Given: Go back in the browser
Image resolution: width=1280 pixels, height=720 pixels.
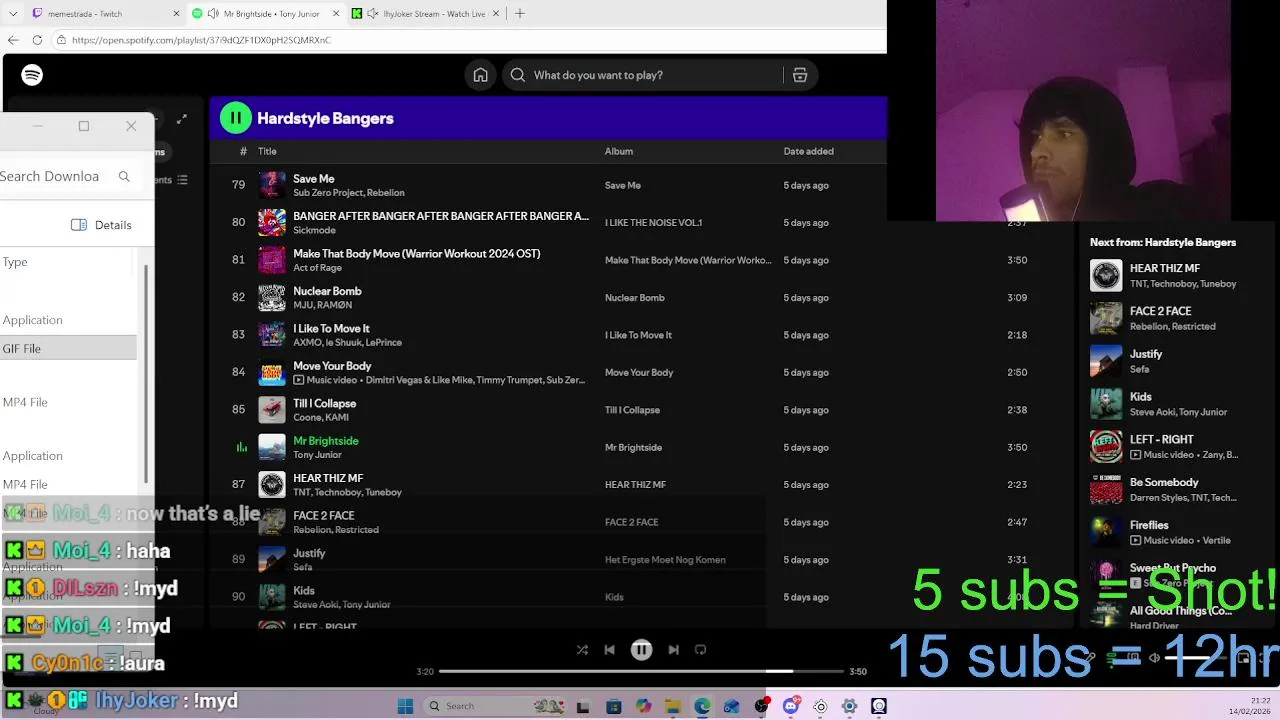Looking at the screenshot, I should pos(13,40).
